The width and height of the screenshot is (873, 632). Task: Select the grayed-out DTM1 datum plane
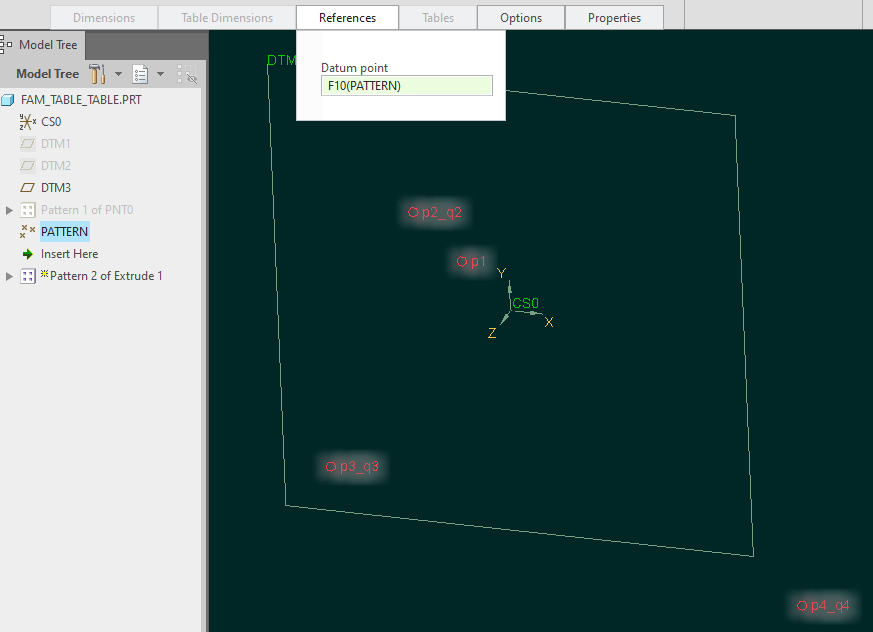click(x=55, y=143)
